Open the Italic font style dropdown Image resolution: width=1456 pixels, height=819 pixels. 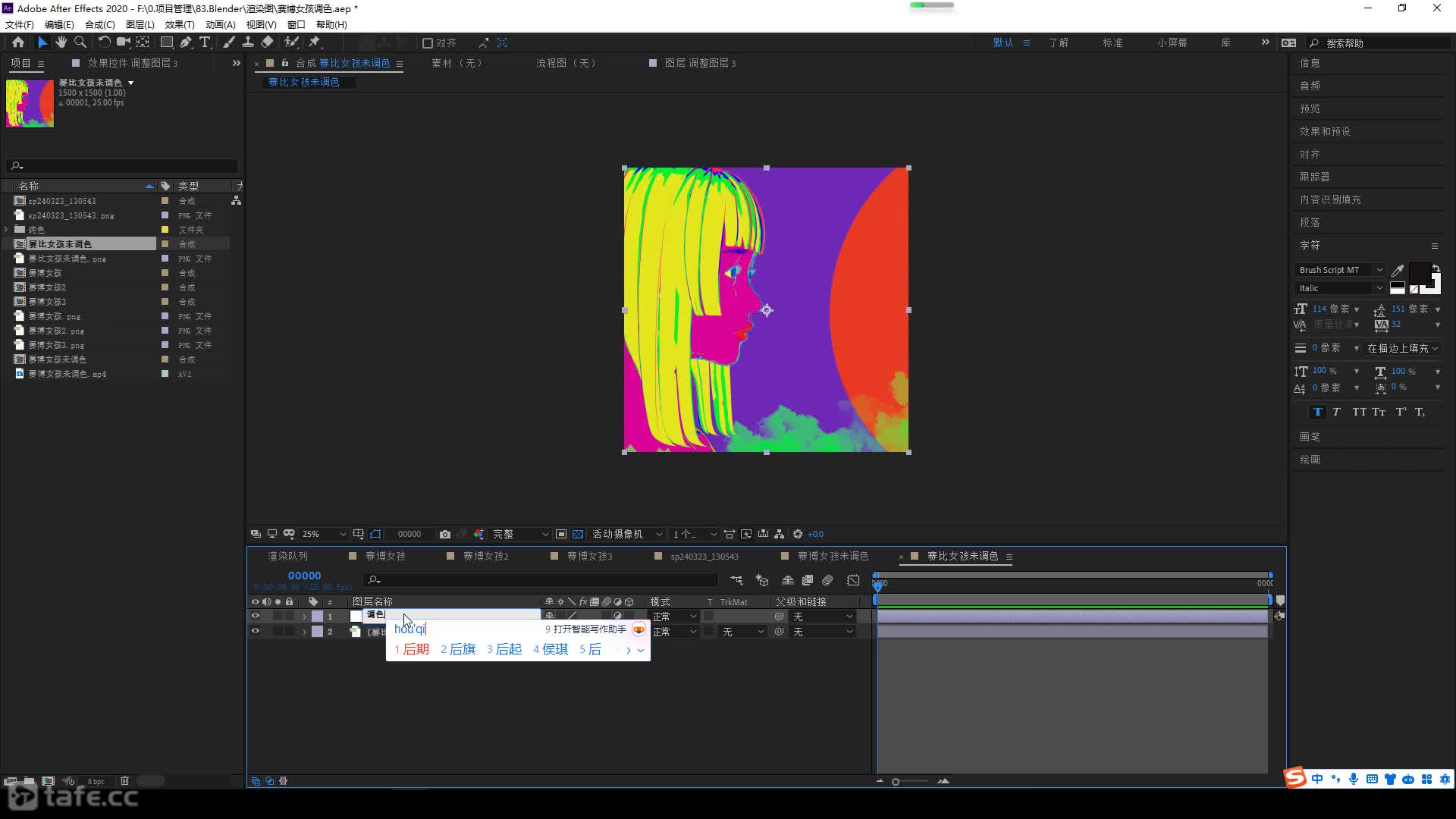1340,288
